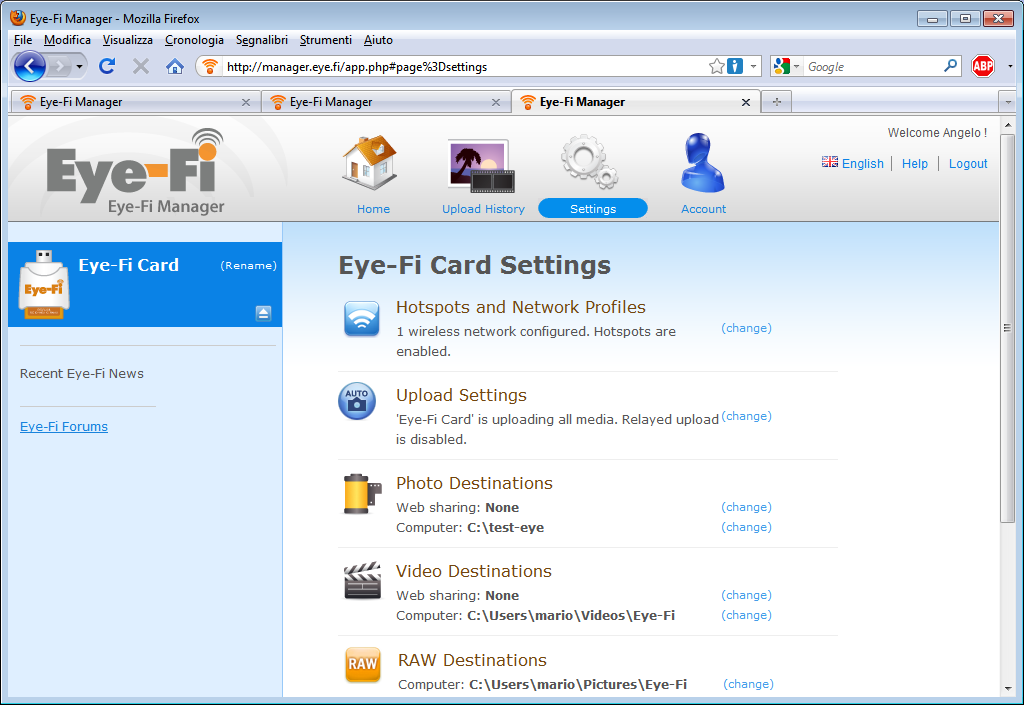The width and height of the screenshot is (1024, 705).
Task: Open the Modifica menu
Action: [67, 40]
